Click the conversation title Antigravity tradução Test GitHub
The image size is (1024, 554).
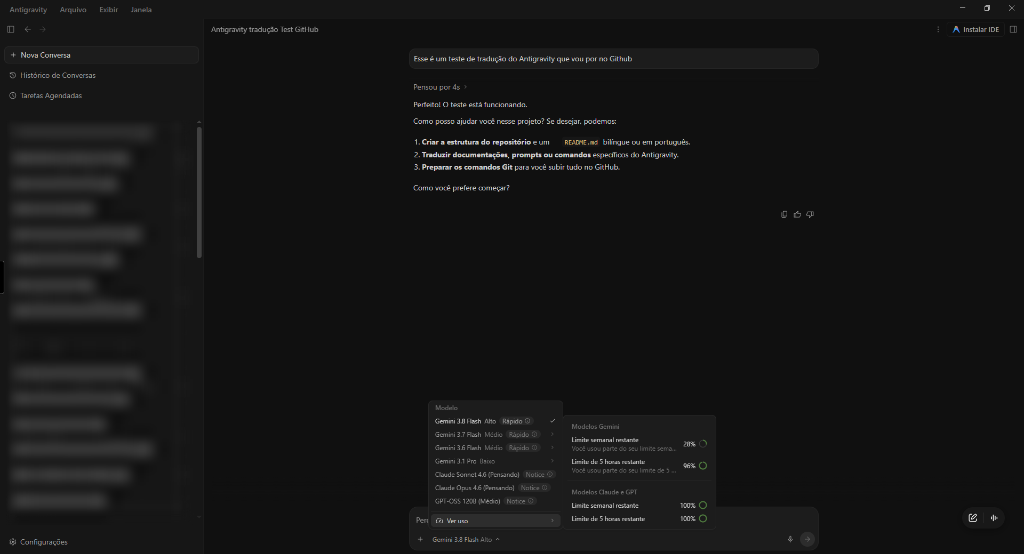click(x=264, y=29)
